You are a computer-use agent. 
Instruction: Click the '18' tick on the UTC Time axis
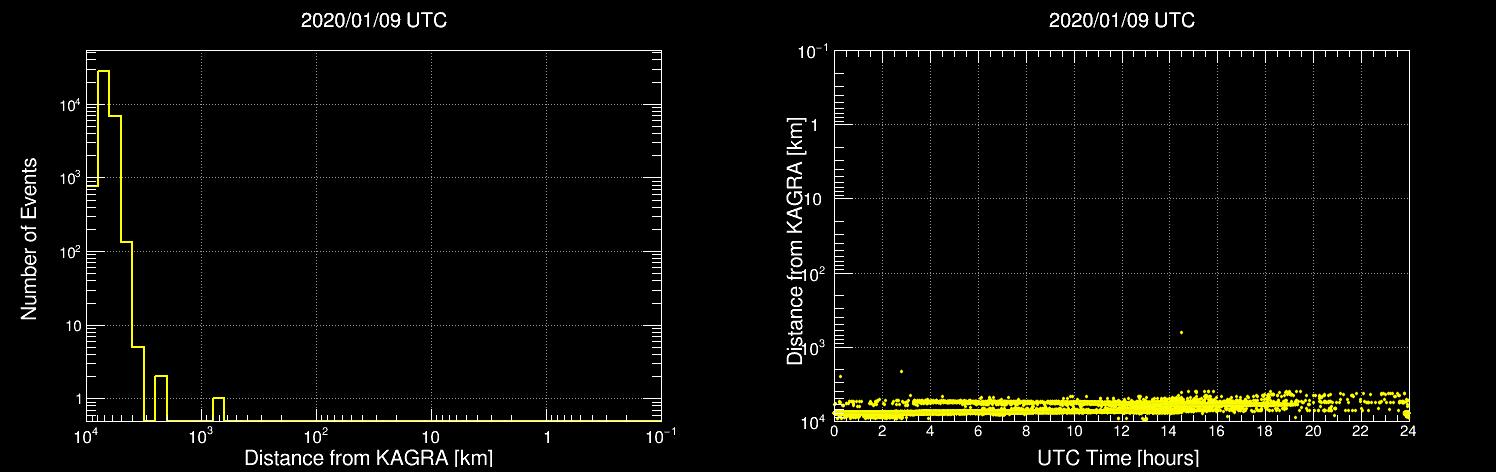1266,431
